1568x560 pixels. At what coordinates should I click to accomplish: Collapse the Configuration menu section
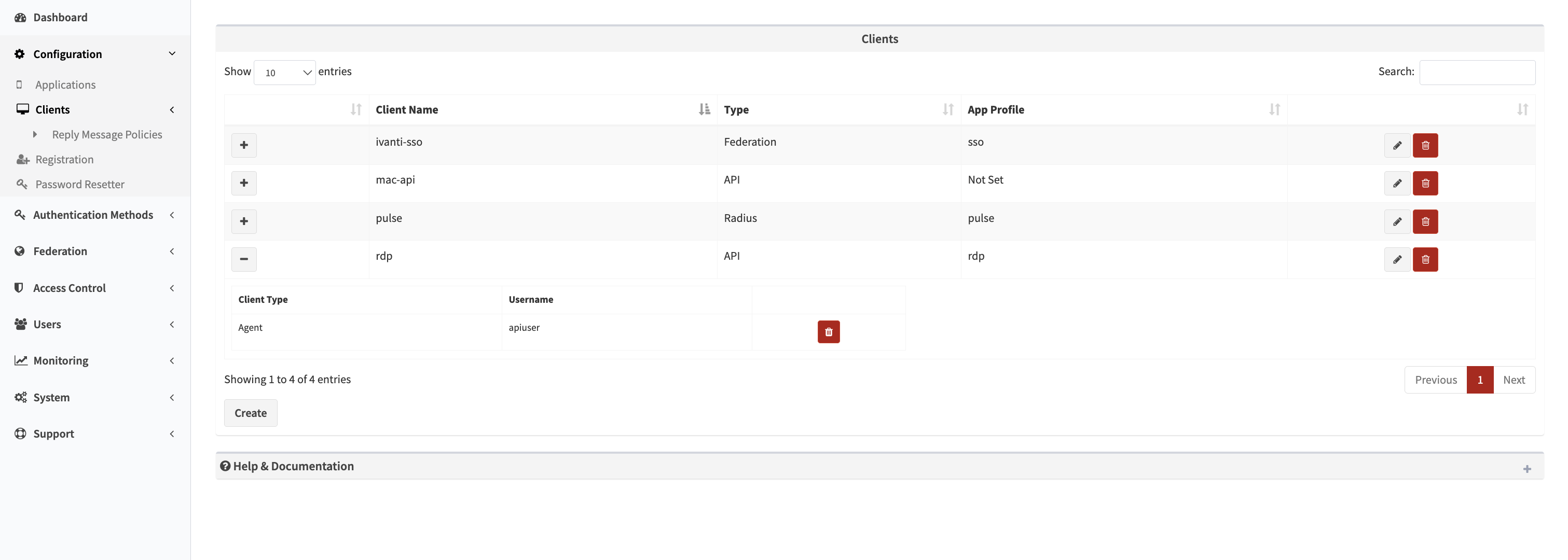click(172, 53)
